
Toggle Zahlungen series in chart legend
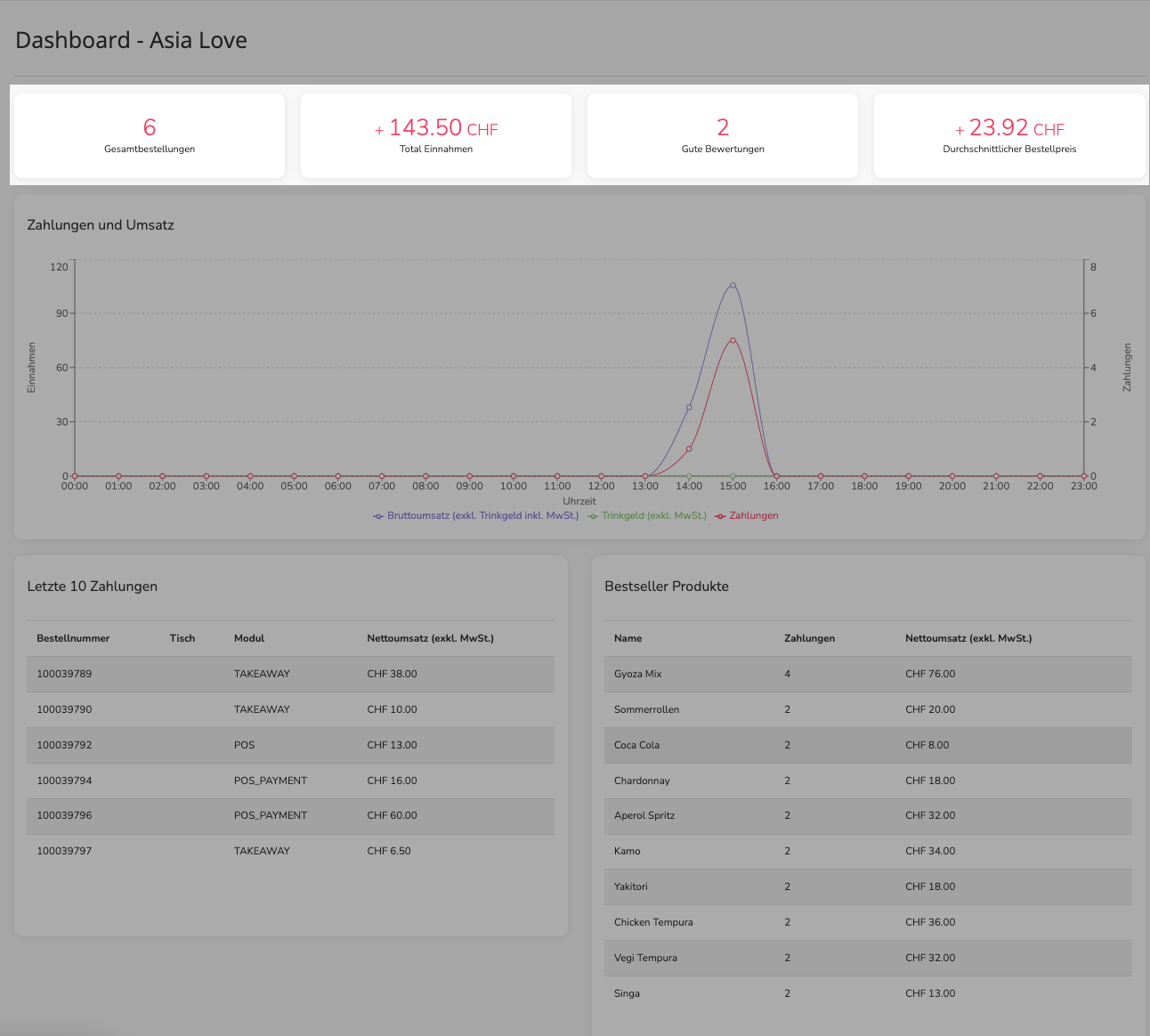click(747, 516)
